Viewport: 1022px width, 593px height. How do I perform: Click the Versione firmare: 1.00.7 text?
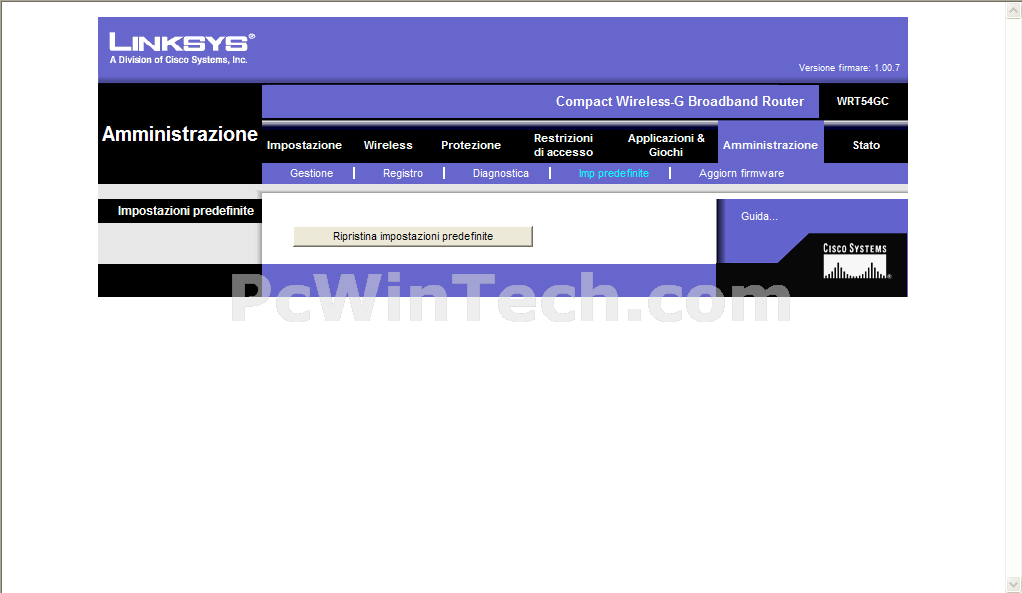point(849,68)
